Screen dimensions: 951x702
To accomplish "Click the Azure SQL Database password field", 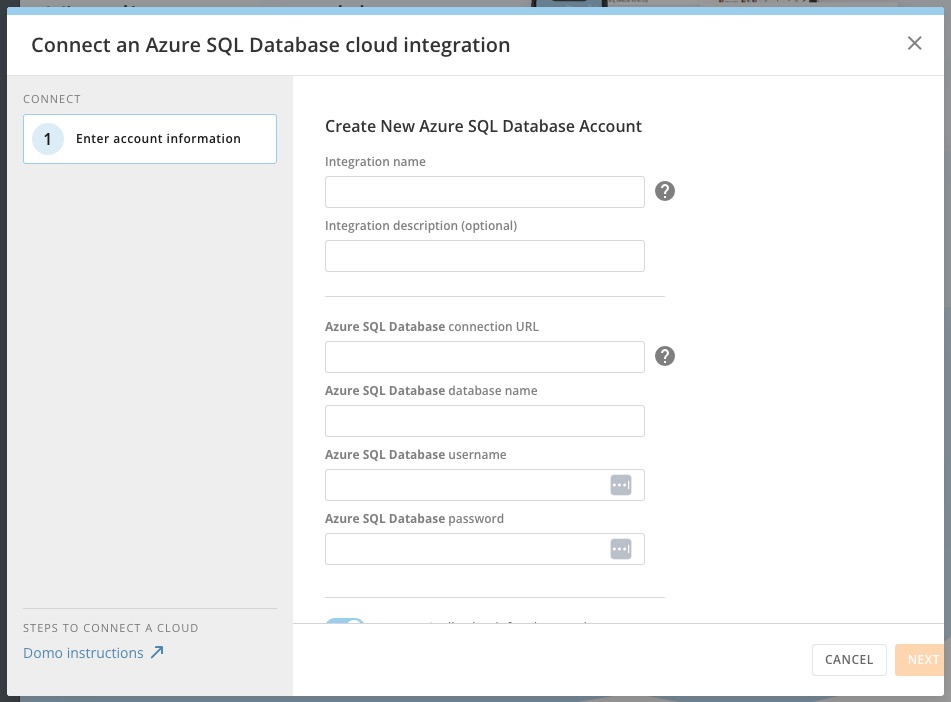I will point(470,548).
